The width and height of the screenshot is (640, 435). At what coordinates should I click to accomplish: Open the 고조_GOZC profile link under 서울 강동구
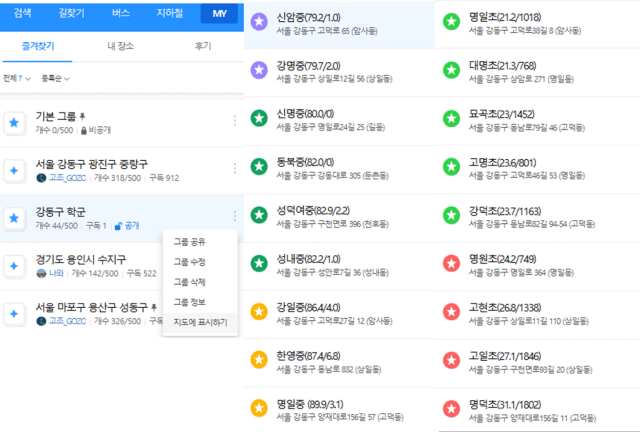[67, 178]
